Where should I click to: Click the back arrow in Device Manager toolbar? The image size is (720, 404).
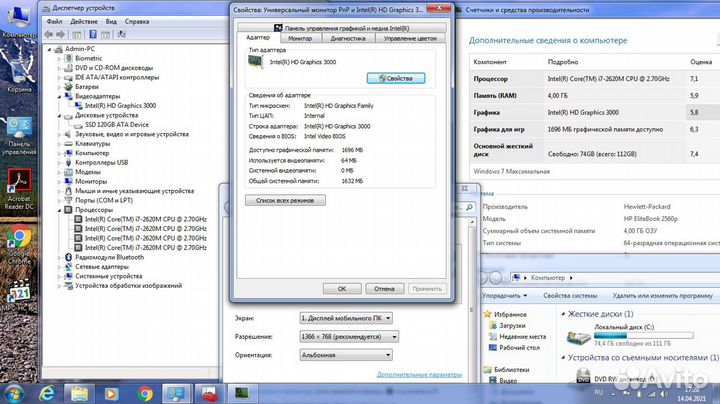tap(49, 34)
